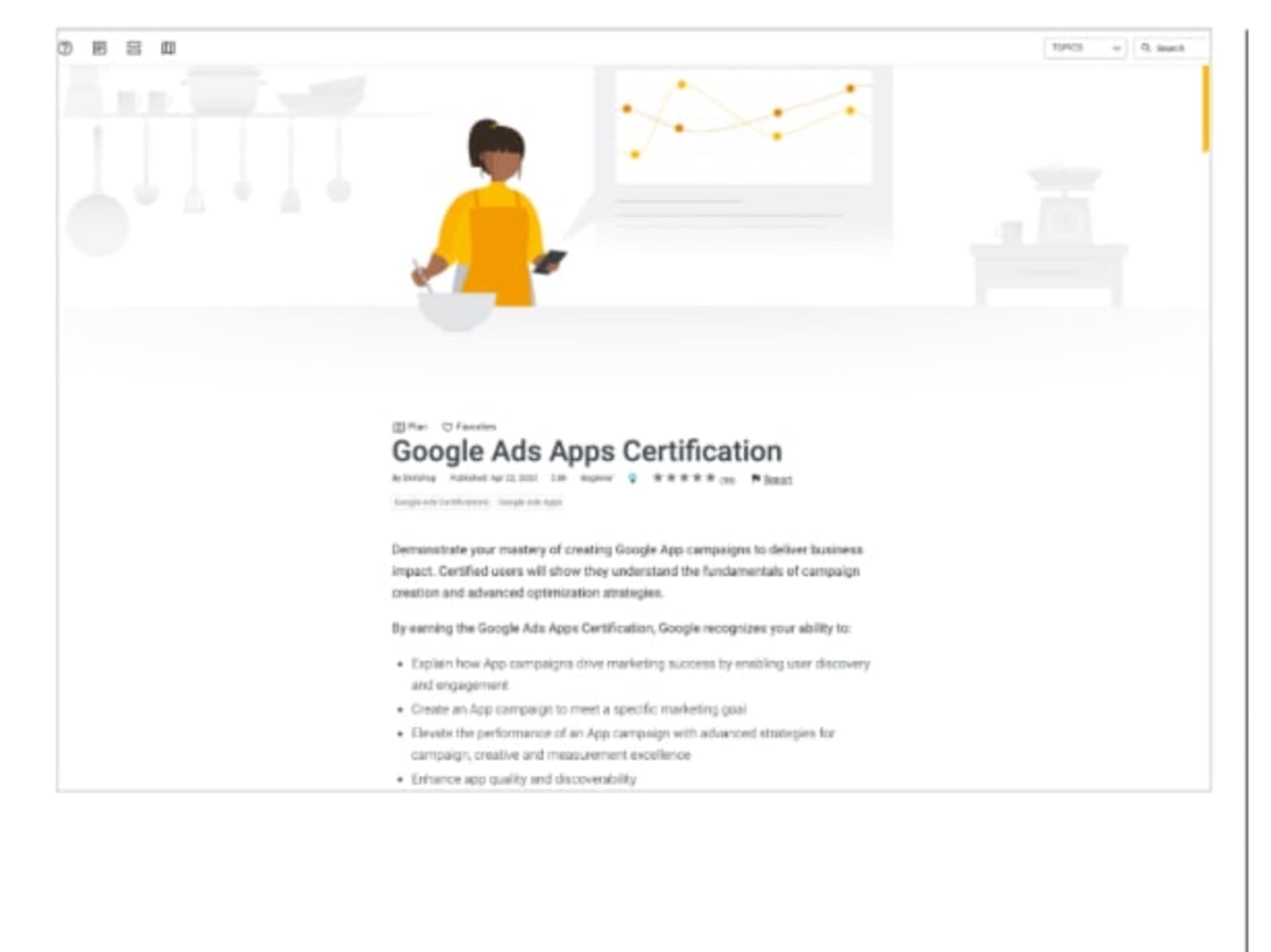Image resolution: width=1271 pixels, height=952 pixels.
Task: Click the woman chef illustration in the banner
Action: pyautogui.click(x=487, y=222)
